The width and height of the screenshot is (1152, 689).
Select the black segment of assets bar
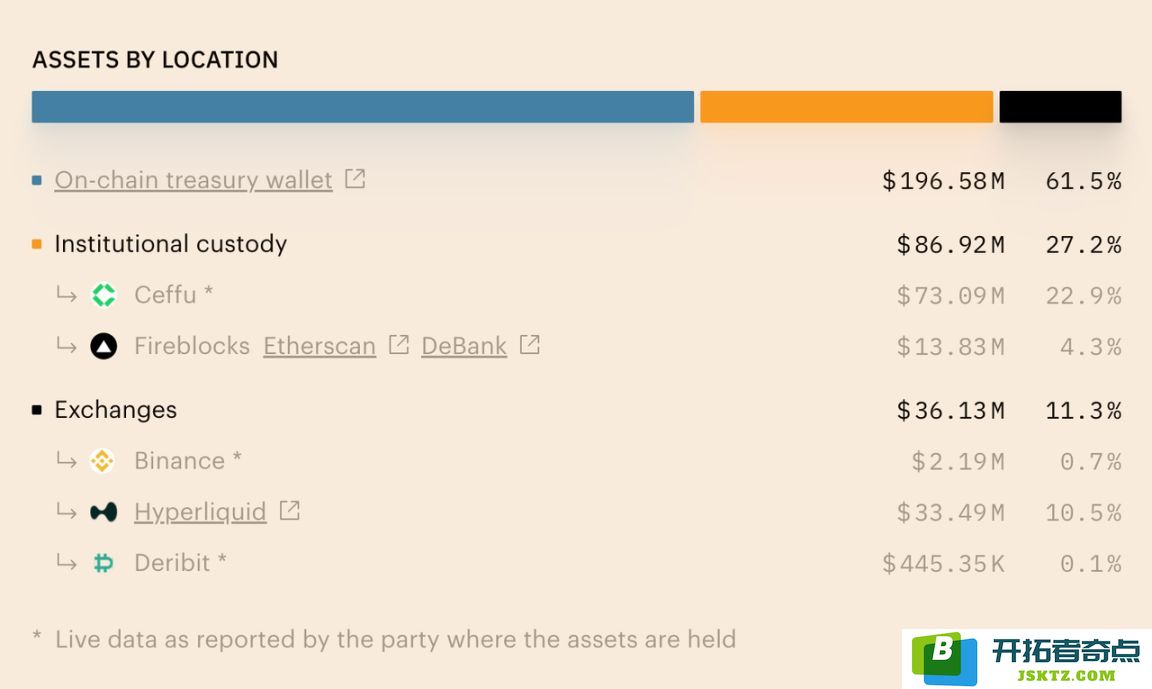1060,107
